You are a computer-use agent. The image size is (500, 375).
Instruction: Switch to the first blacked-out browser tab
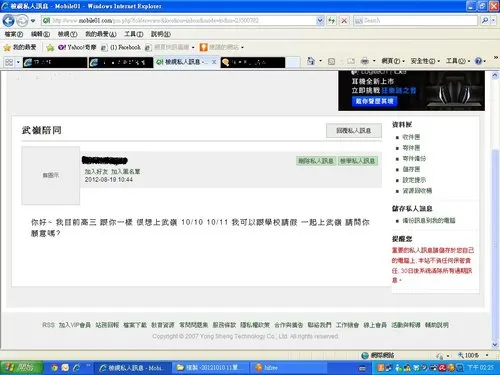tap(55, 62)
